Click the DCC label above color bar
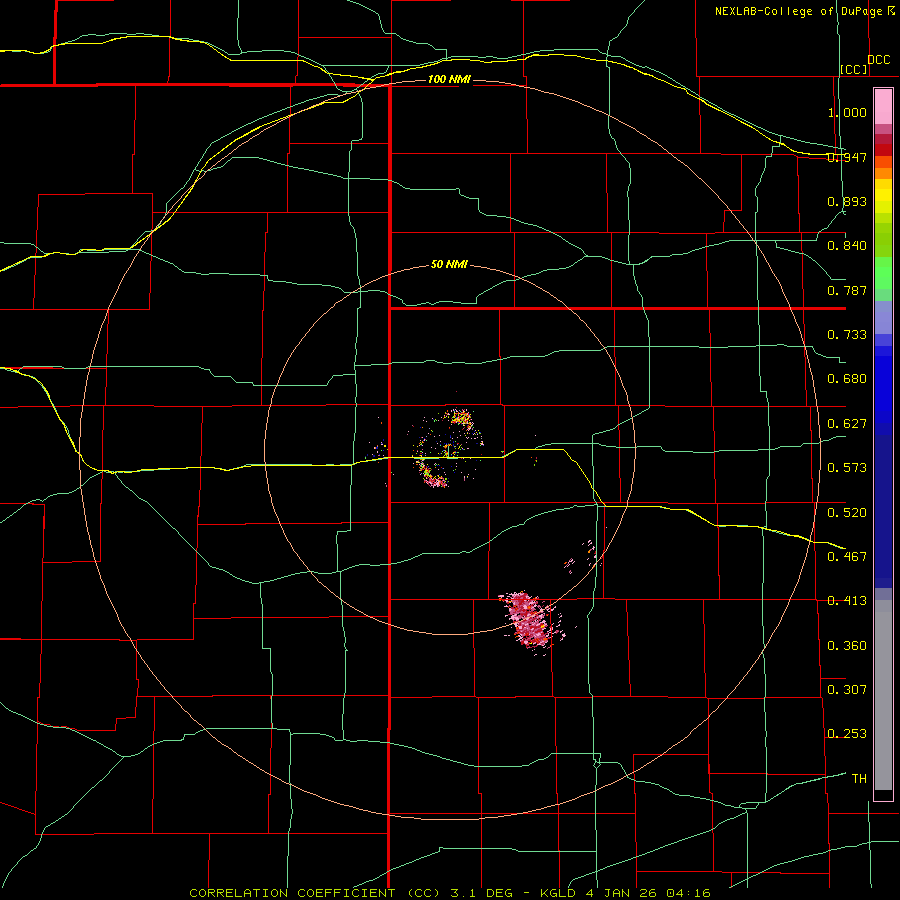The width and height of the screenshot is (900, 900). pos(878,59)
